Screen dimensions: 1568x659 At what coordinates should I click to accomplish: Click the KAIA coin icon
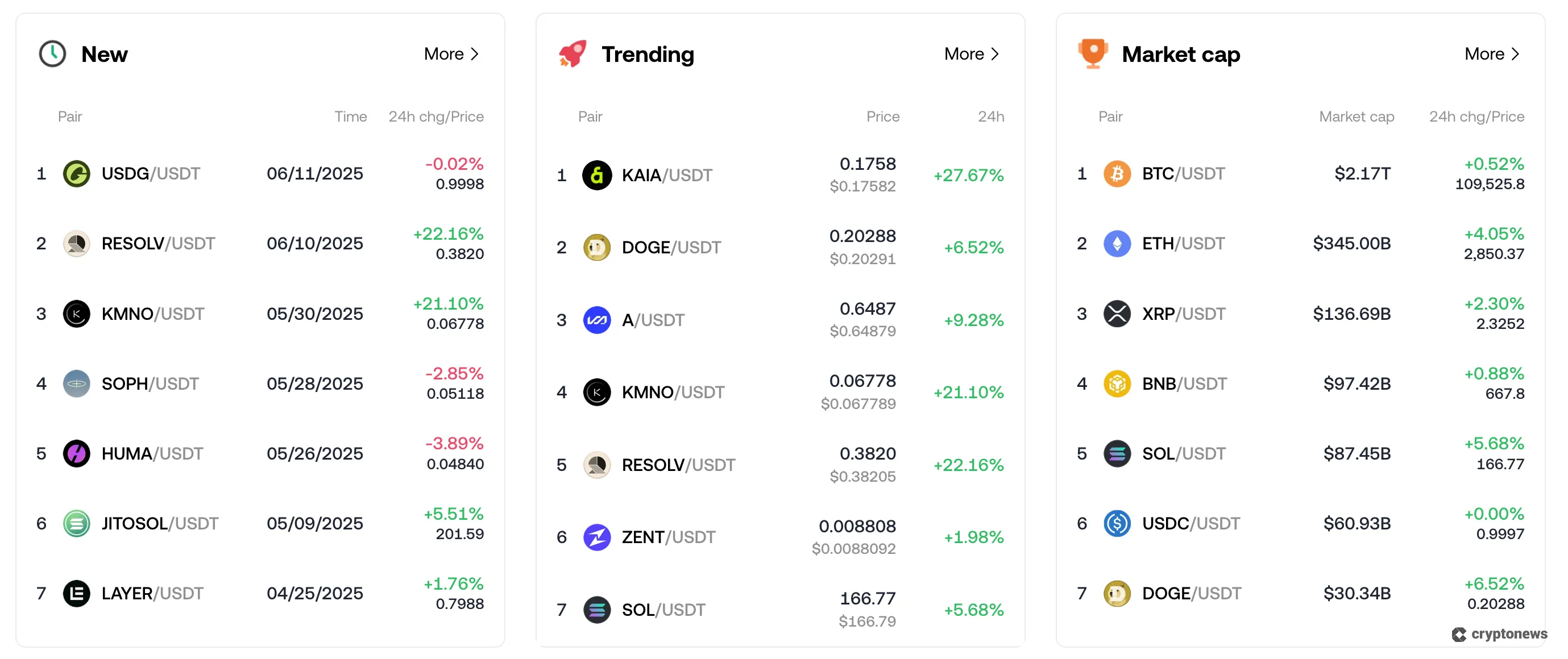(597, 174)
